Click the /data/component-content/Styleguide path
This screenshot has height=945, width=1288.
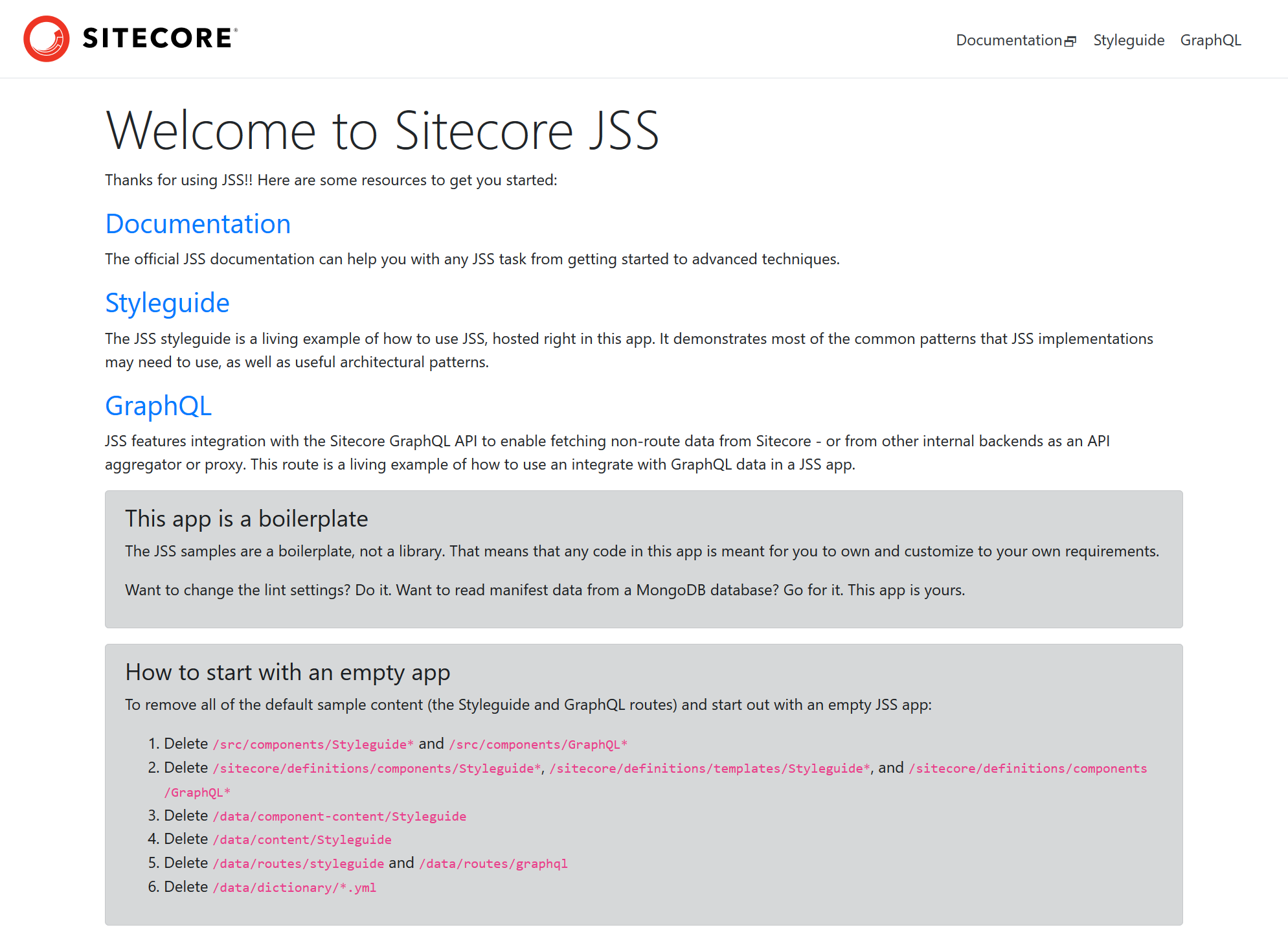[339, 817]
